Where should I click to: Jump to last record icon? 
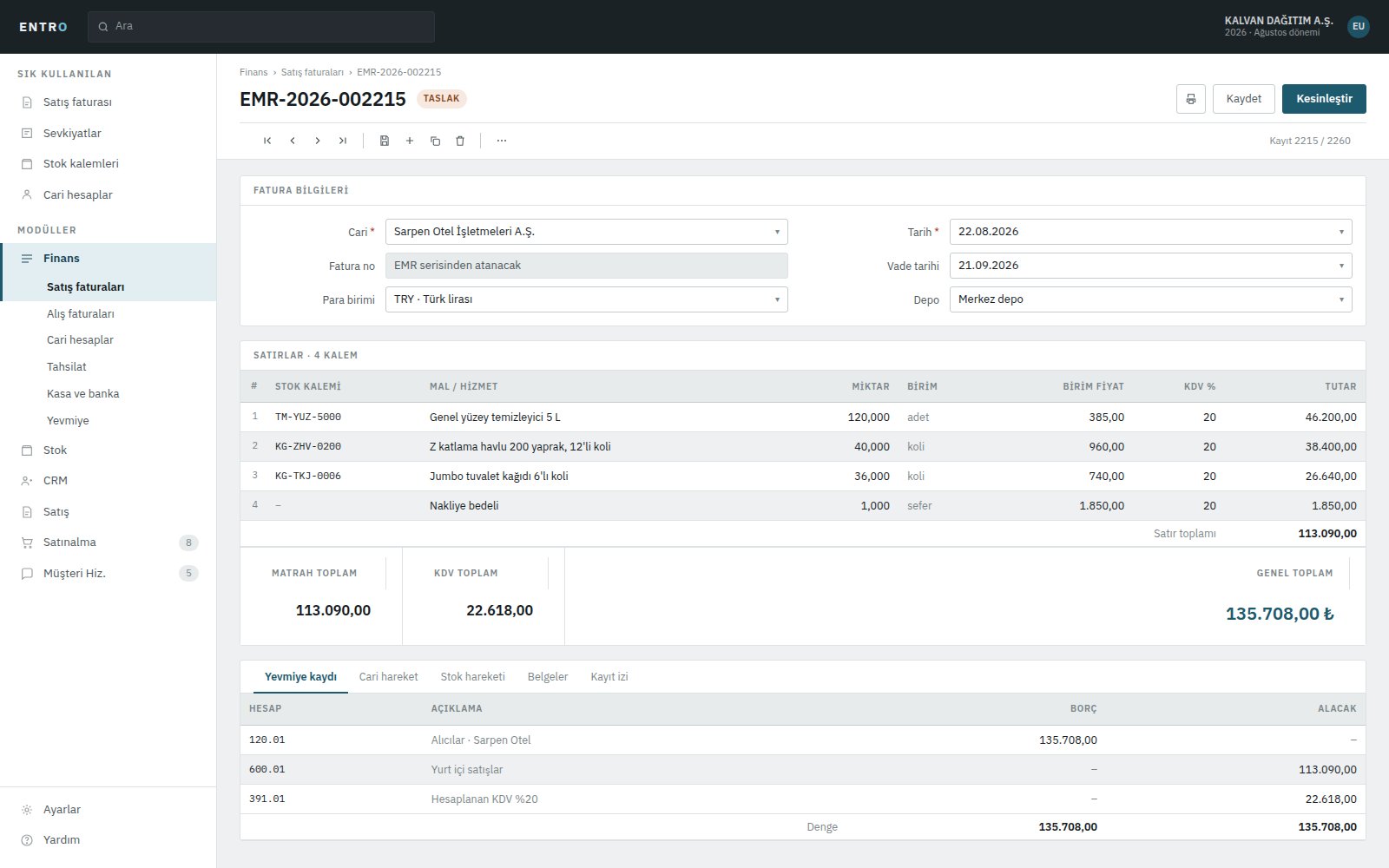(343, 141)
